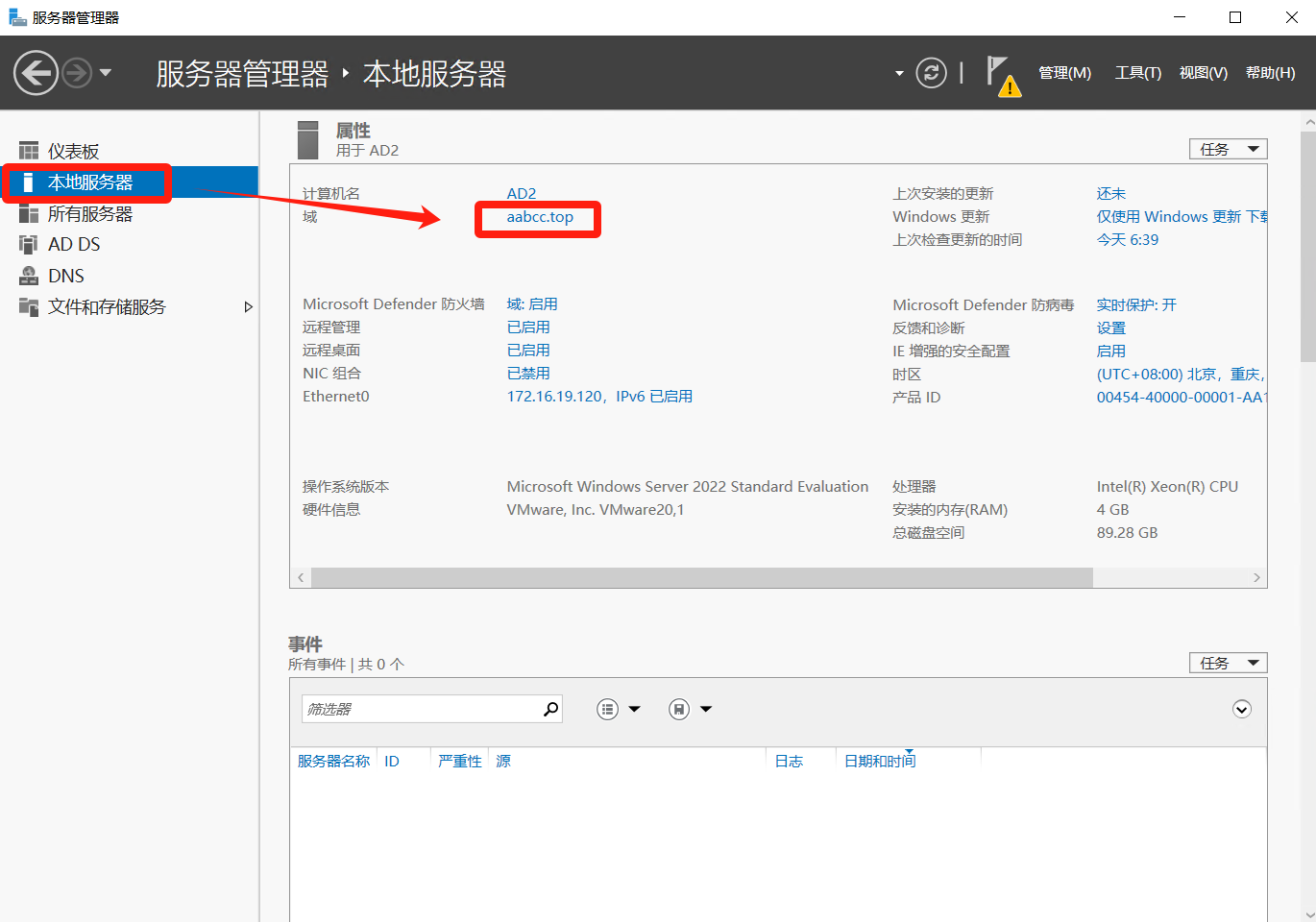
Task: Click the back navigation arrow
Action: click(37, 73)
